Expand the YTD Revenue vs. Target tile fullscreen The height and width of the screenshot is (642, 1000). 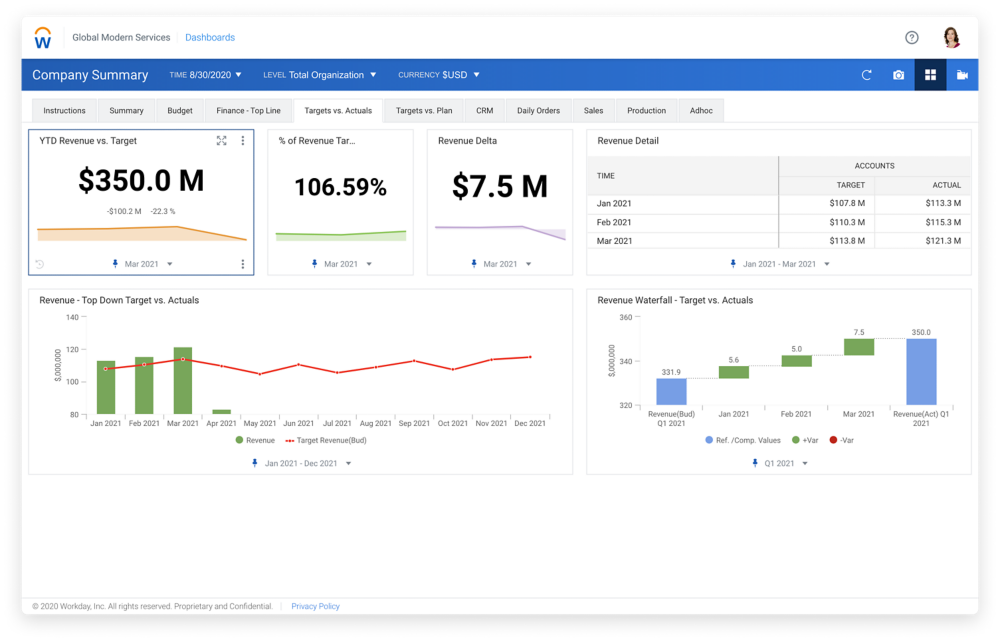point(221,141)
